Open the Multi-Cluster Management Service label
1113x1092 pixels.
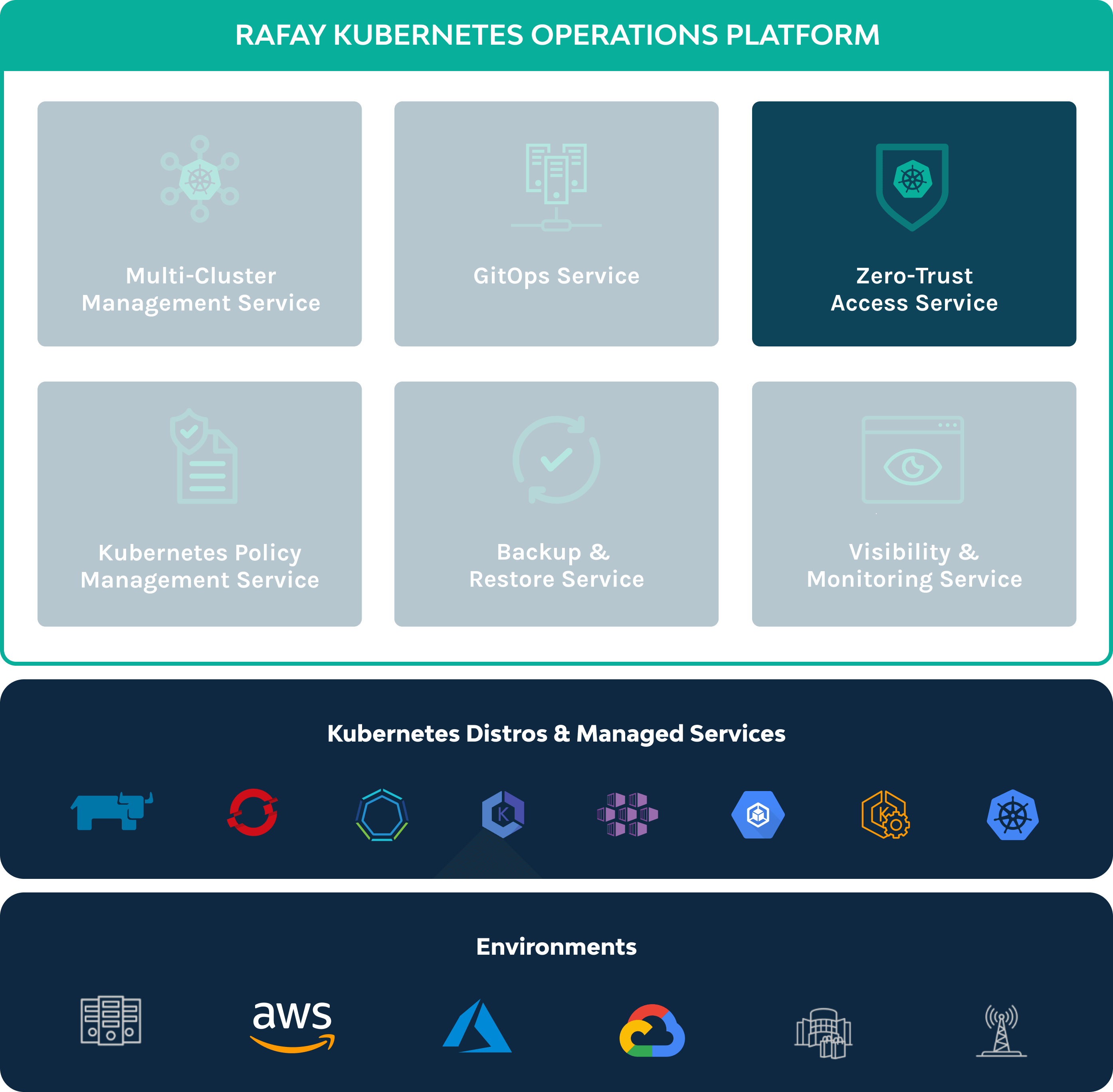point(201,290)
